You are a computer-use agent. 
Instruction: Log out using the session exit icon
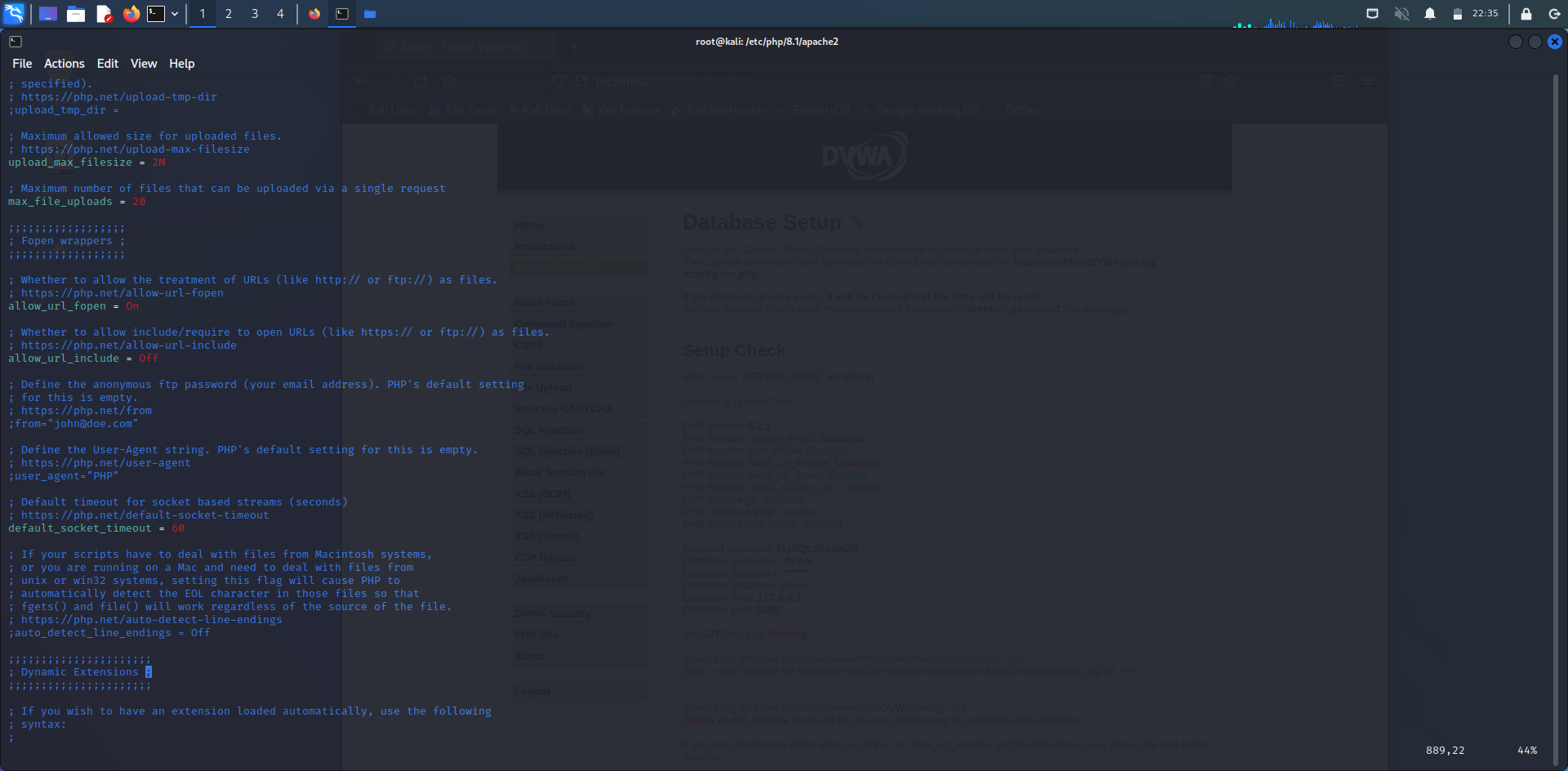[x=1555, y=14]
